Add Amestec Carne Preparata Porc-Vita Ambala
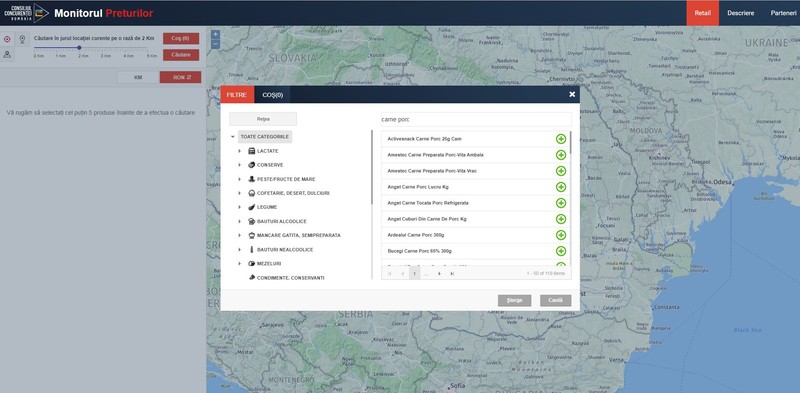800x393 pixels. pyautogui.click(x=561, y=155)
